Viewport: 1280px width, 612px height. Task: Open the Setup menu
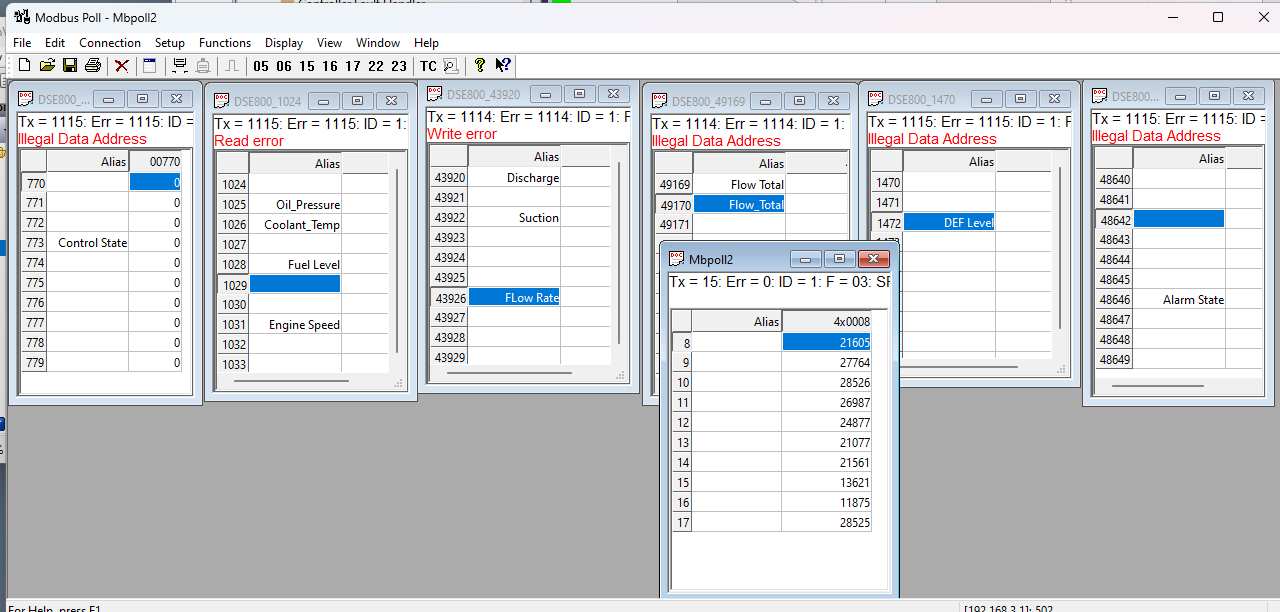170,43
